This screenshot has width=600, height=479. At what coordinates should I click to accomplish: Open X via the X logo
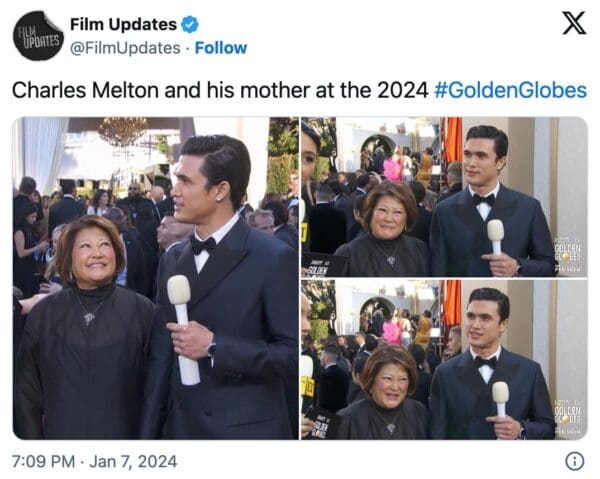[573, 24]
